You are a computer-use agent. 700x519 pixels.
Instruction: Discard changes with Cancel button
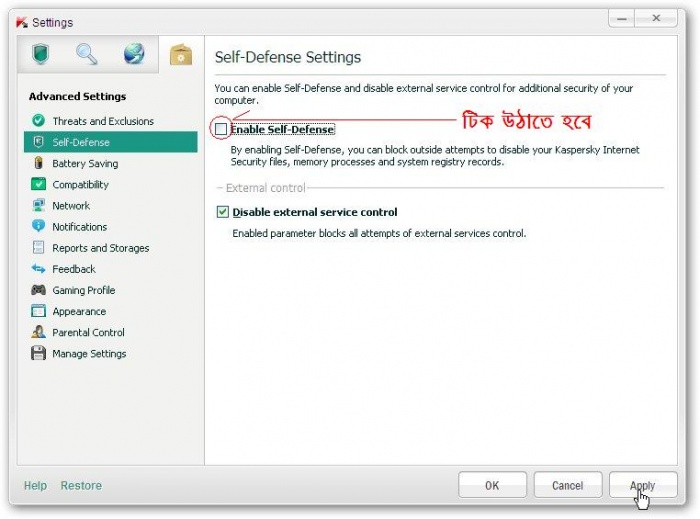(x=567, y=485)
